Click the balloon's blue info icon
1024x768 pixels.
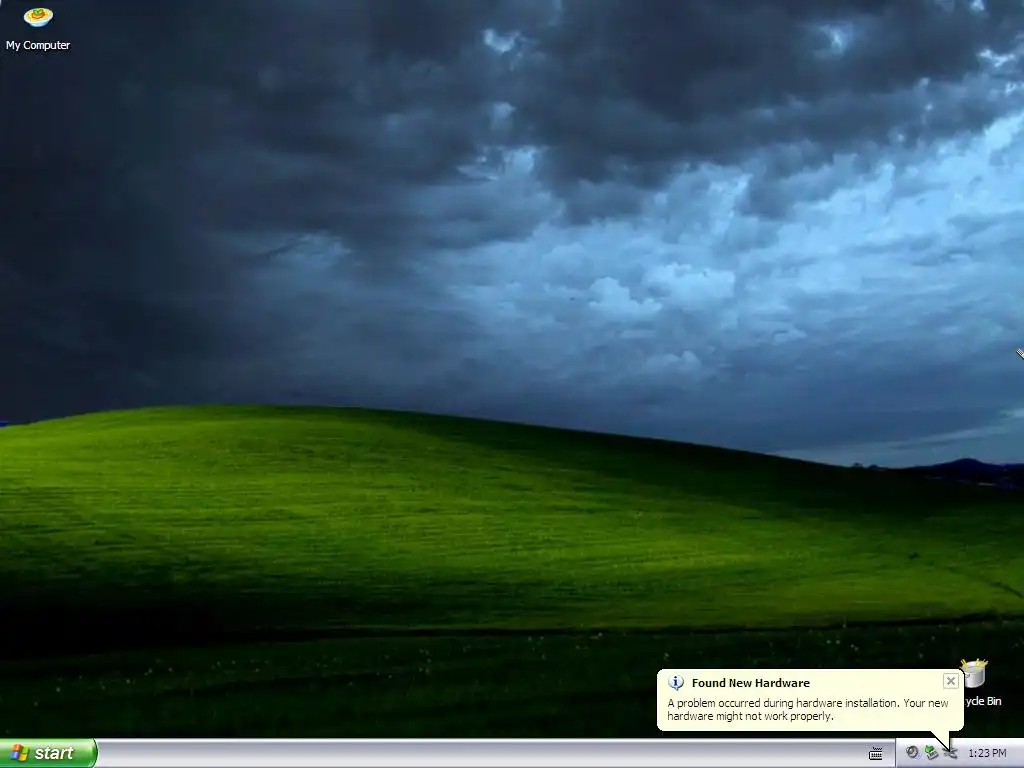[x=676, y=683]
